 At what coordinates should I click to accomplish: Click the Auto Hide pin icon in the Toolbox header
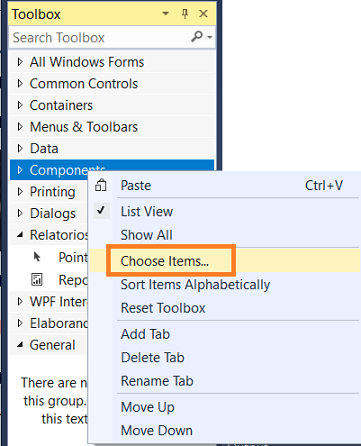[185, 14]
